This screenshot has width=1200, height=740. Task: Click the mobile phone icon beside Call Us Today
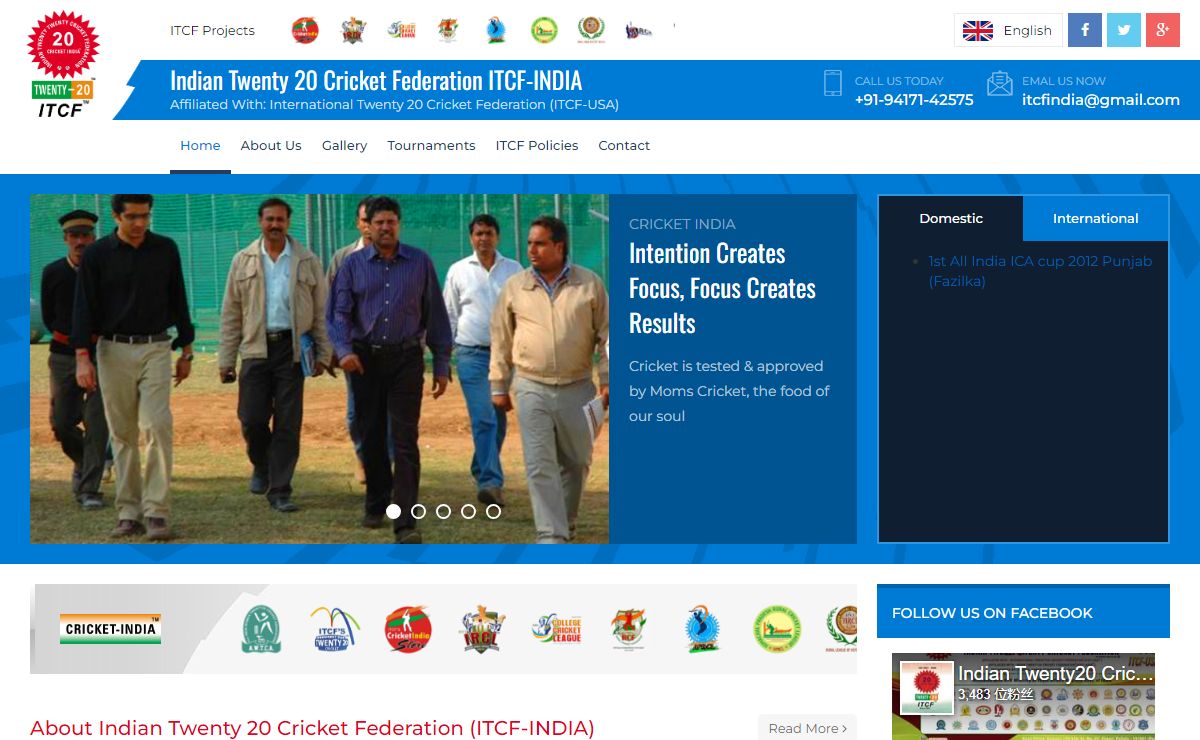pos(833,83)
